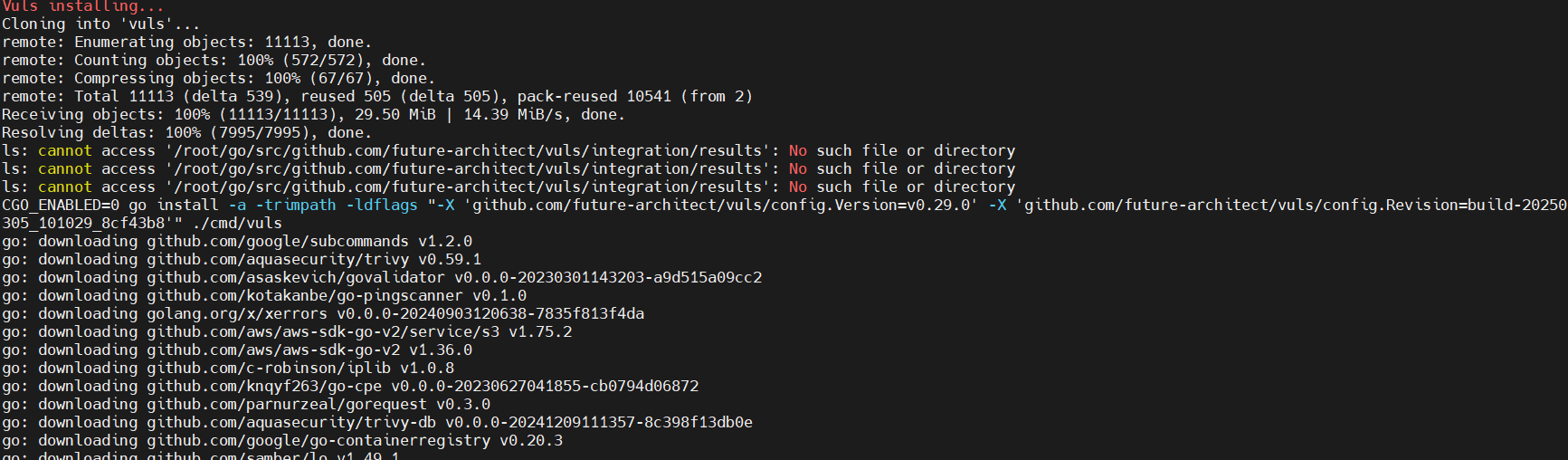Click the aquasecurity/trivy v0.59.1 download line
1568x460 pixels.
click(313, 260)
